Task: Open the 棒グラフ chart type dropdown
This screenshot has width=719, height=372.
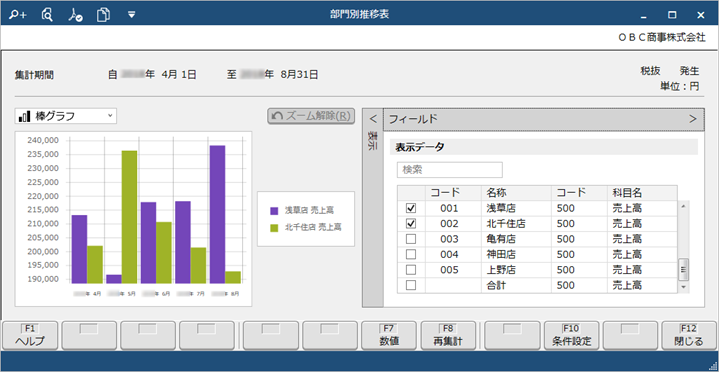Action: coord(66,116)
